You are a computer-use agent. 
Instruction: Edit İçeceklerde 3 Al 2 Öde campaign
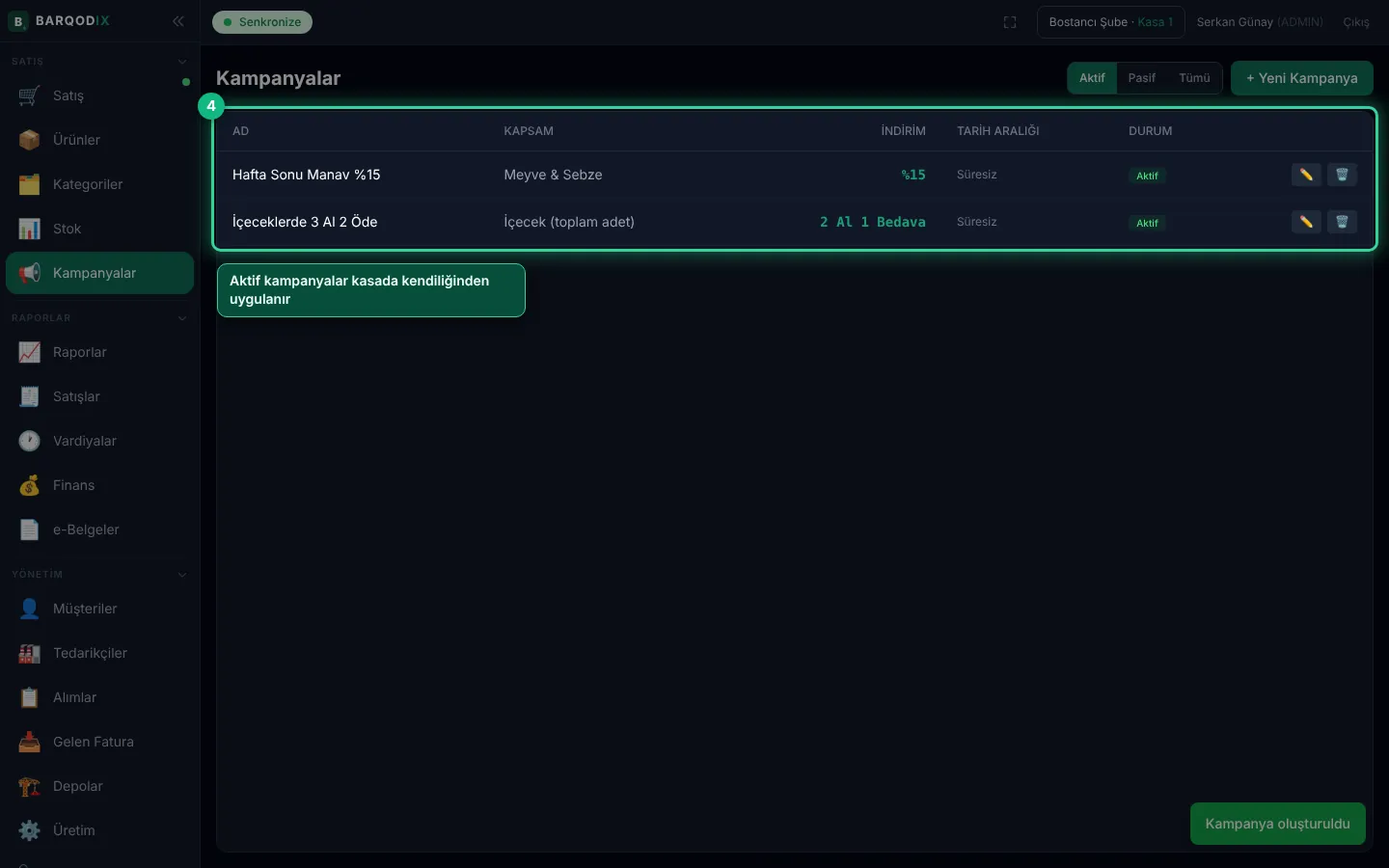tap(1306, 222)
